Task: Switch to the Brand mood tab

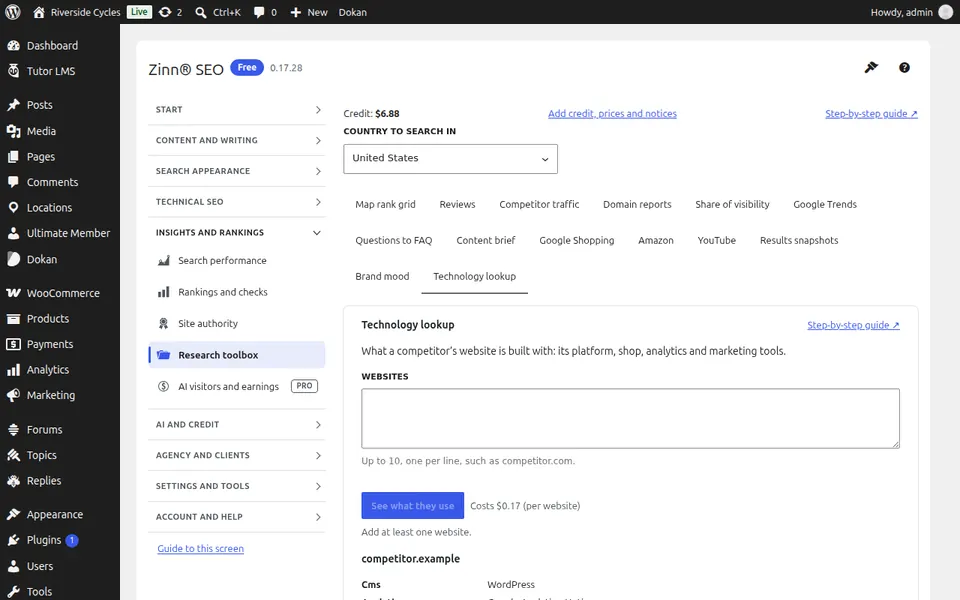Action: click(382, 276)
